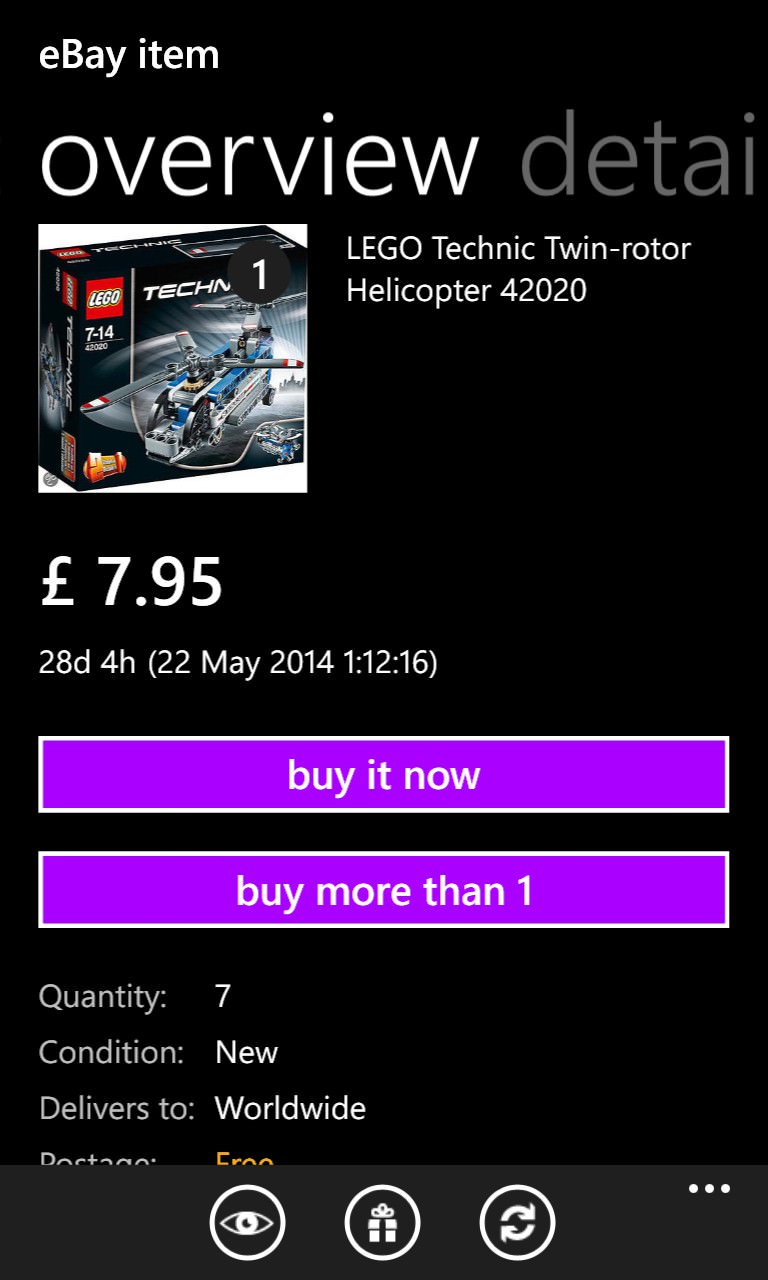The image size is (768, 1280).
Task: Tap the Delivers to label
Action: coord(117,1108)
